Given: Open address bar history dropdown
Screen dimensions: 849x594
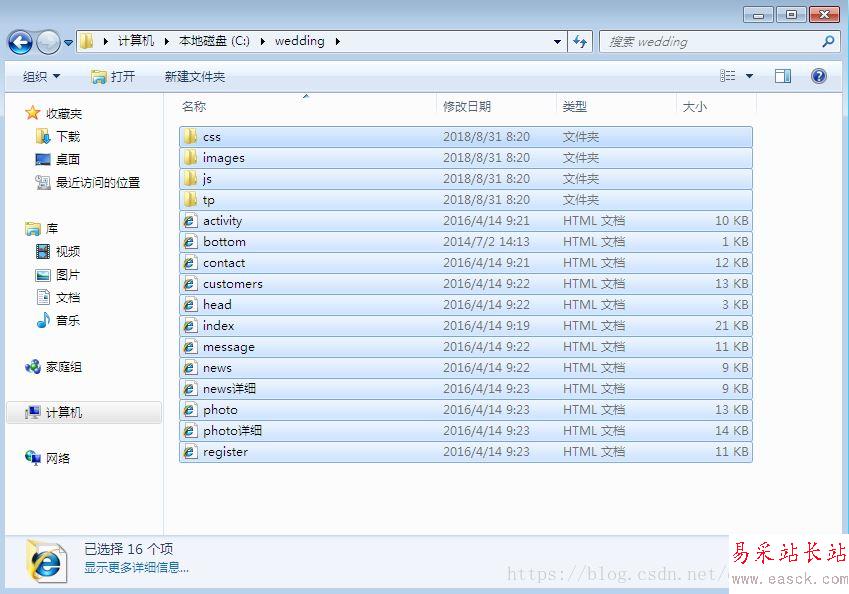Looking at the screenshot, I should pyautogui.click(x=557, y=42).
